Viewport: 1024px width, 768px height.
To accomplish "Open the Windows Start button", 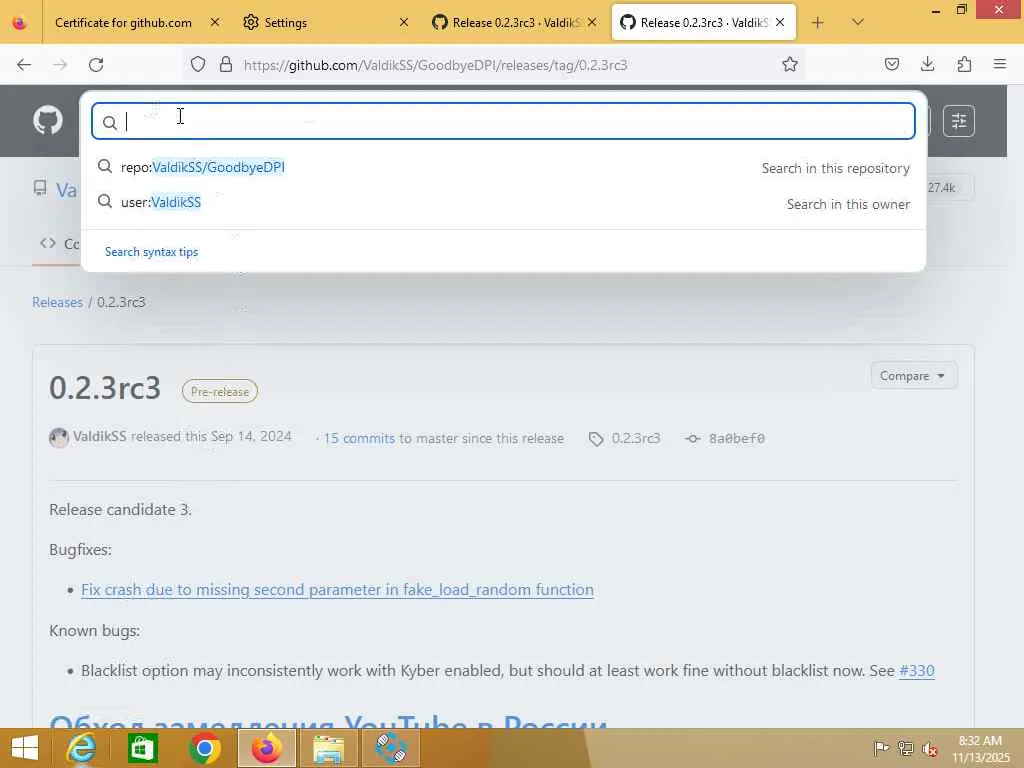I will pos(25,748).
